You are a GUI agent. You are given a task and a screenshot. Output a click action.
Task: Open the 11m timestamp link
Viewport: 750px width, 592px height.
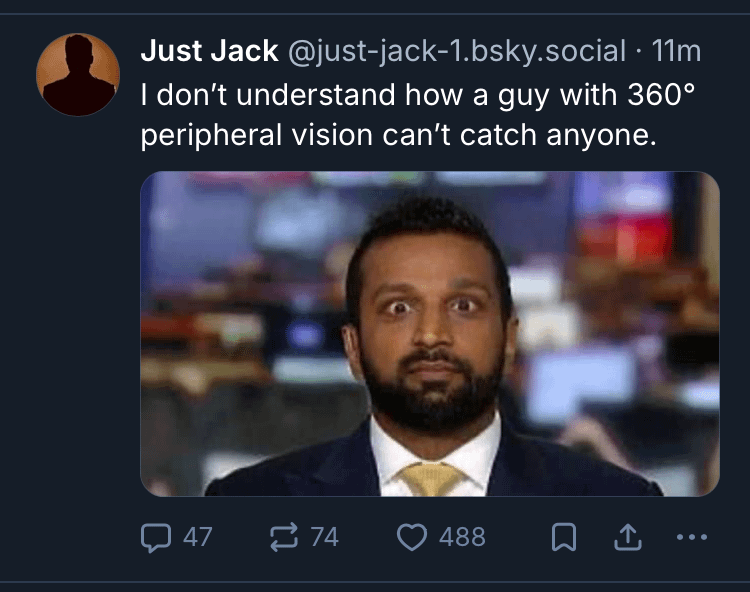coord(676,50)
